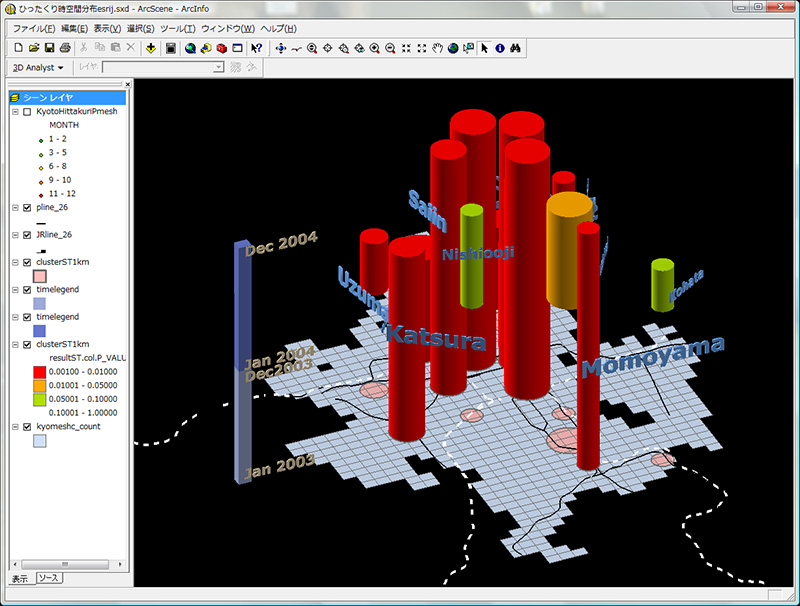Open the ウィンドウ(W) menu
This screenshot has width=800, height=606.
pos(227,28)
